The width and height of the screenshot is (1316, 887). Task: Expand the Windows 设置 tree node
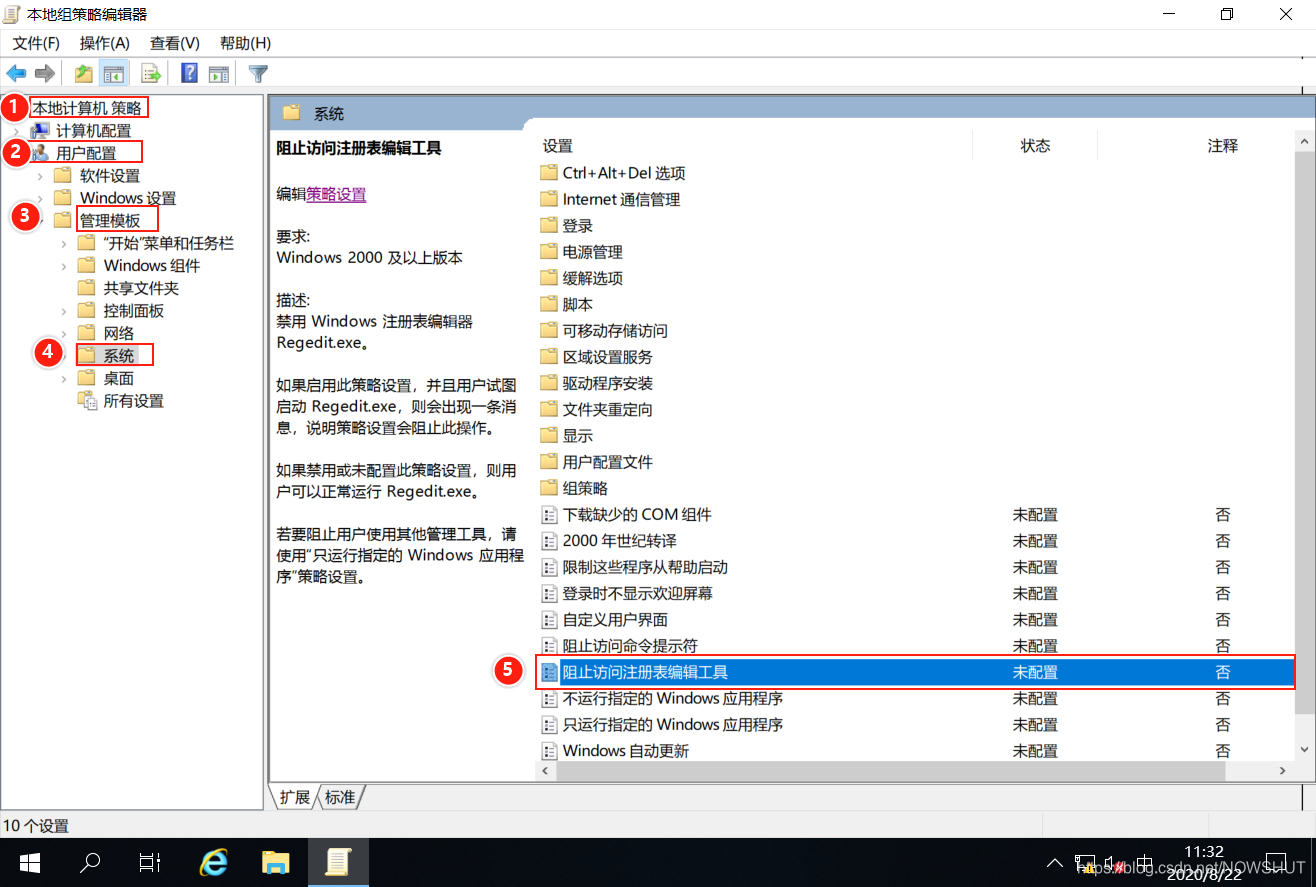pyautogui.click(x=40, y=198)
